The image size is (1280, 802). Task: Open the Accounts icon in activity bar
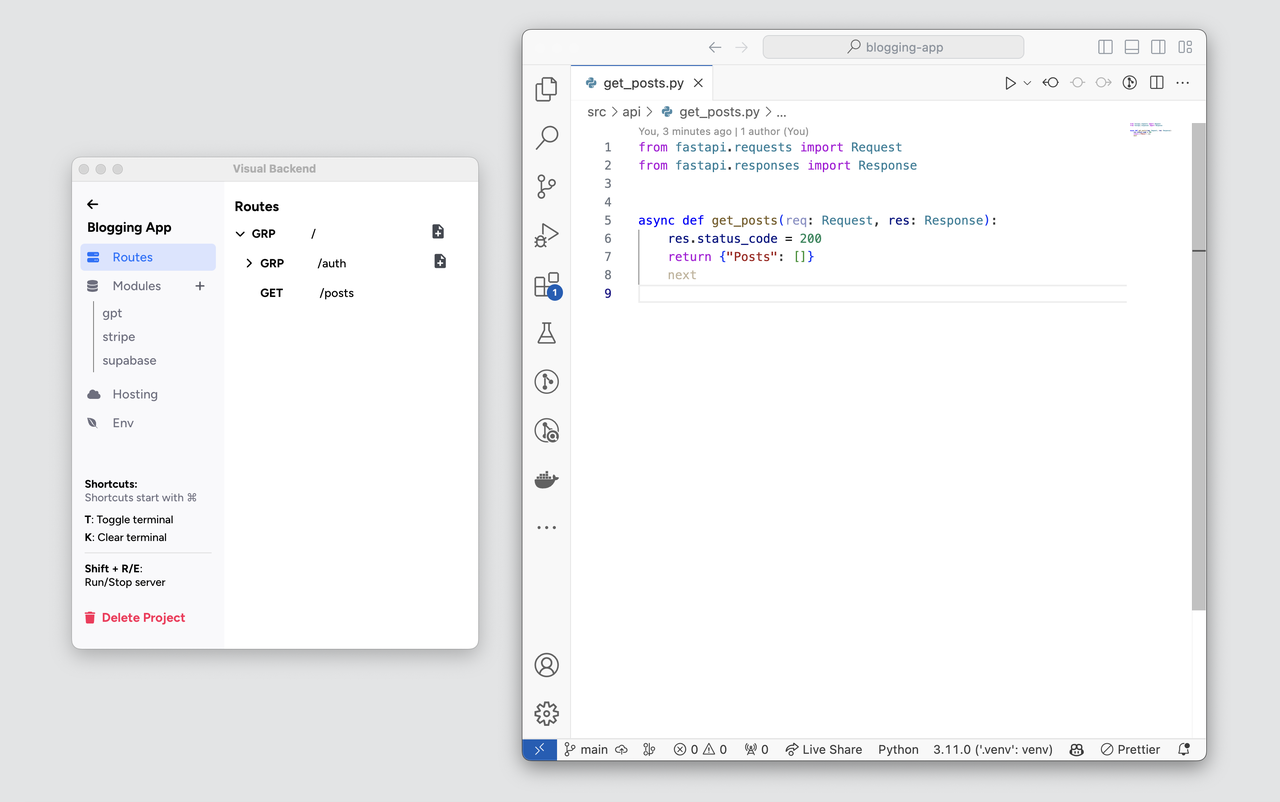(x=546, y=664)
